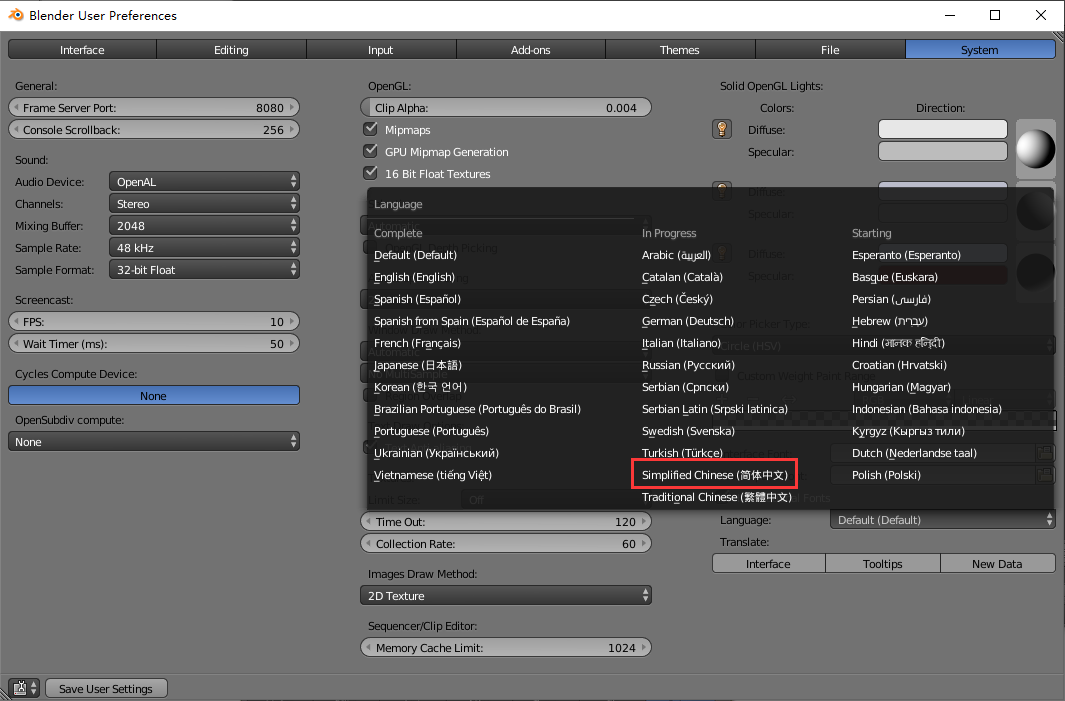The width and height of the screenshot is (1065, 701).
Task: Enable 16 Bit Float Textures
Action: [x=370, y=171]
